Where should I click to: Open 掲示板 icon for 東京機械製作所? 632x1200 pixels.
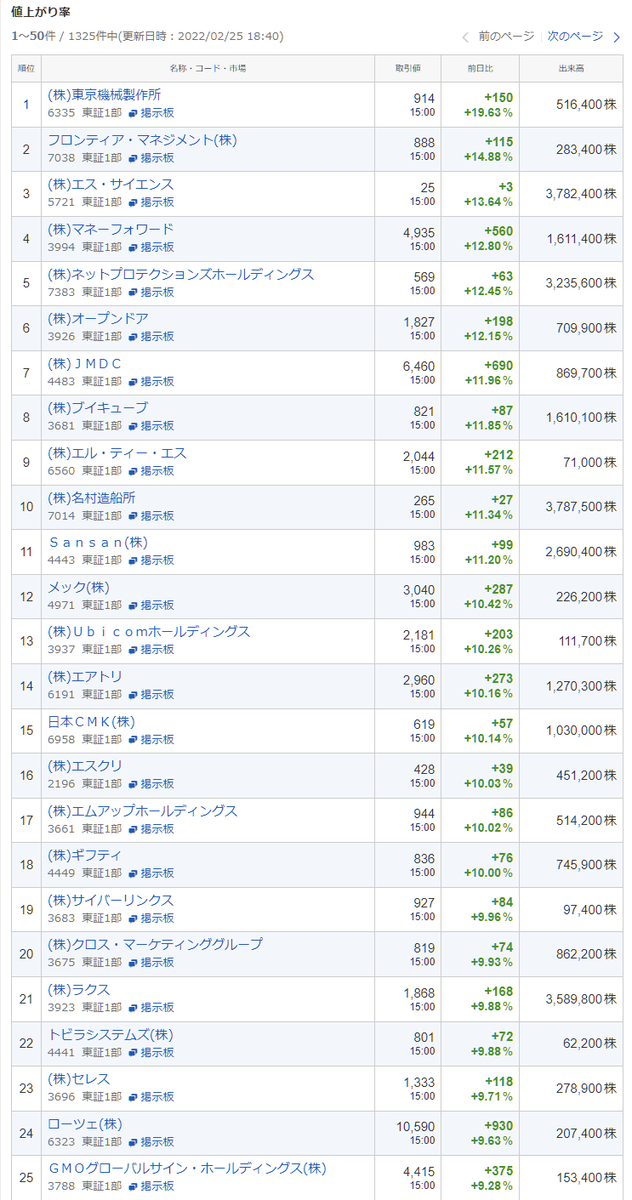tap(133, 113)
